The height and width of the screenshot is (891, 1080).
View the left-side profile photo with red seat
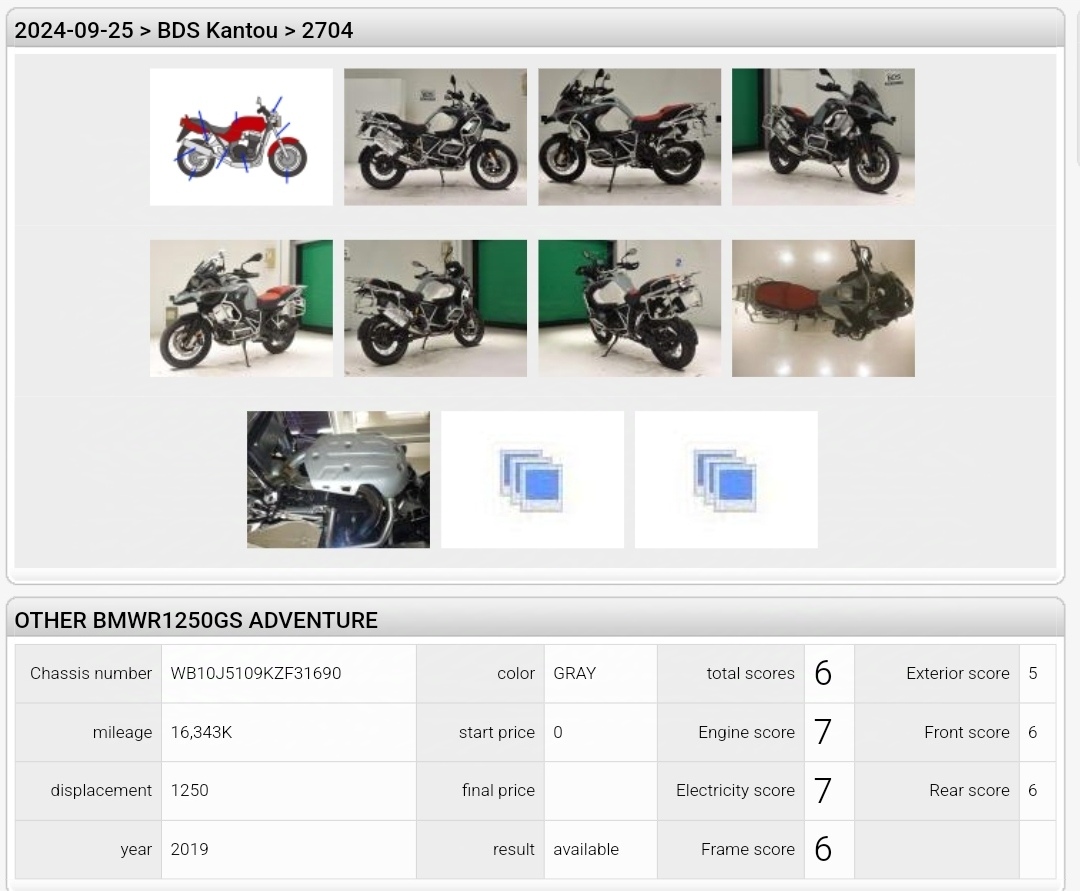point(629,137)
